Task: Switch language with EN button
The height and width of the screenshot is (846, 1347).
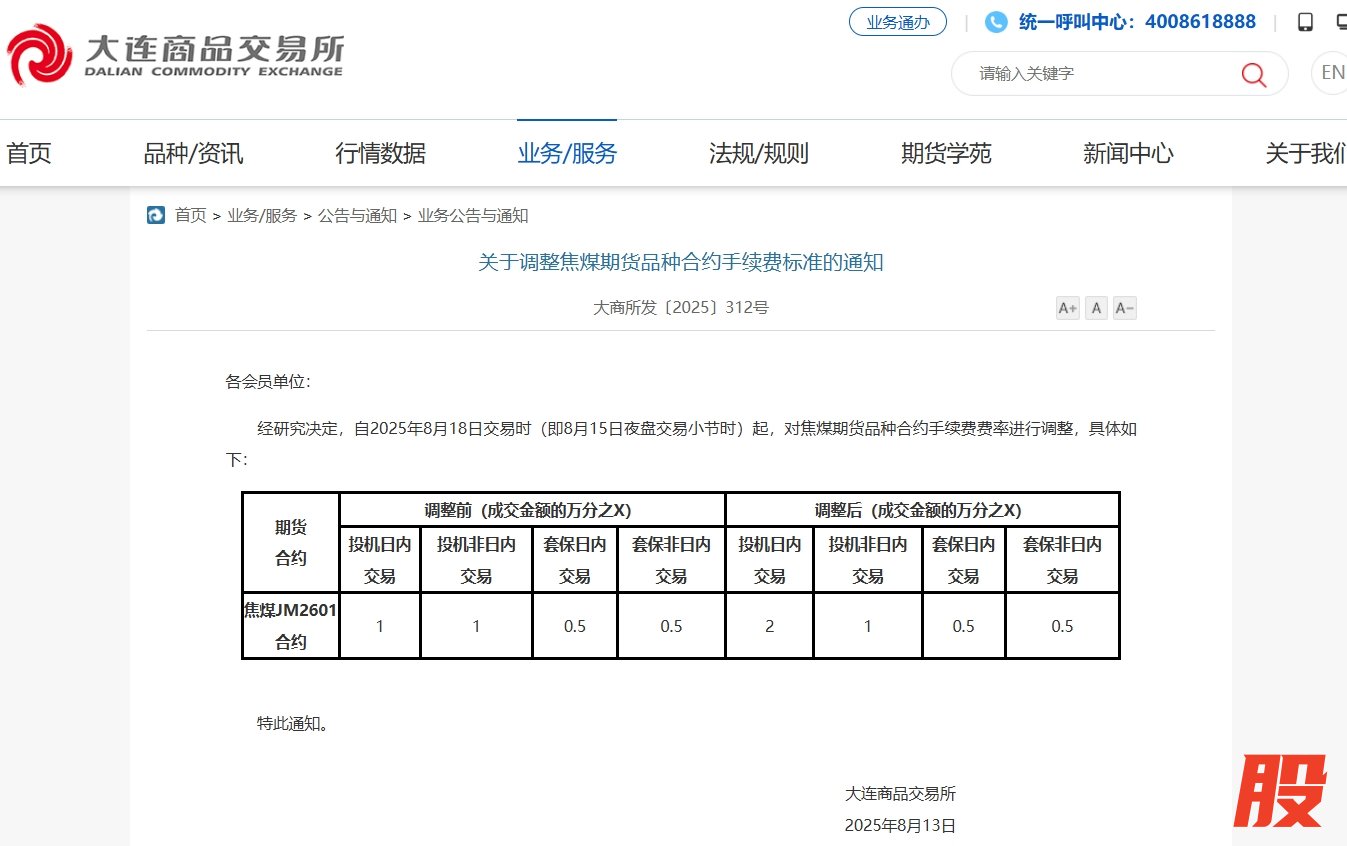Action: (1331, 73)
